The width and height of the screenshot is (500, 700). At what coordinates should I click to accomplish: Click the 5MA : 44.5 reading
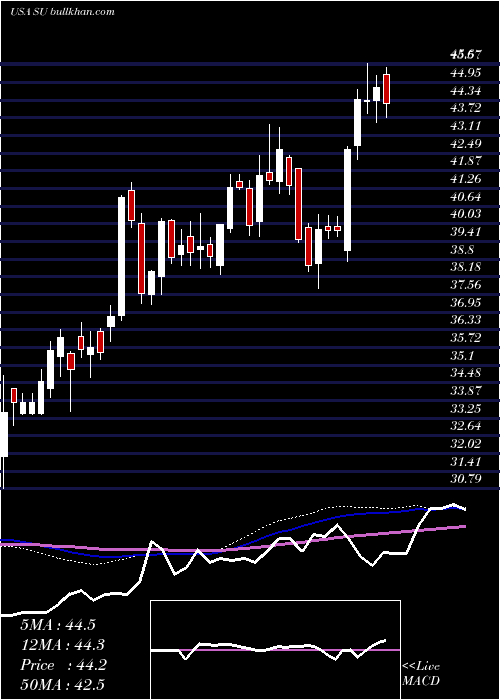[x=58, y=625]
